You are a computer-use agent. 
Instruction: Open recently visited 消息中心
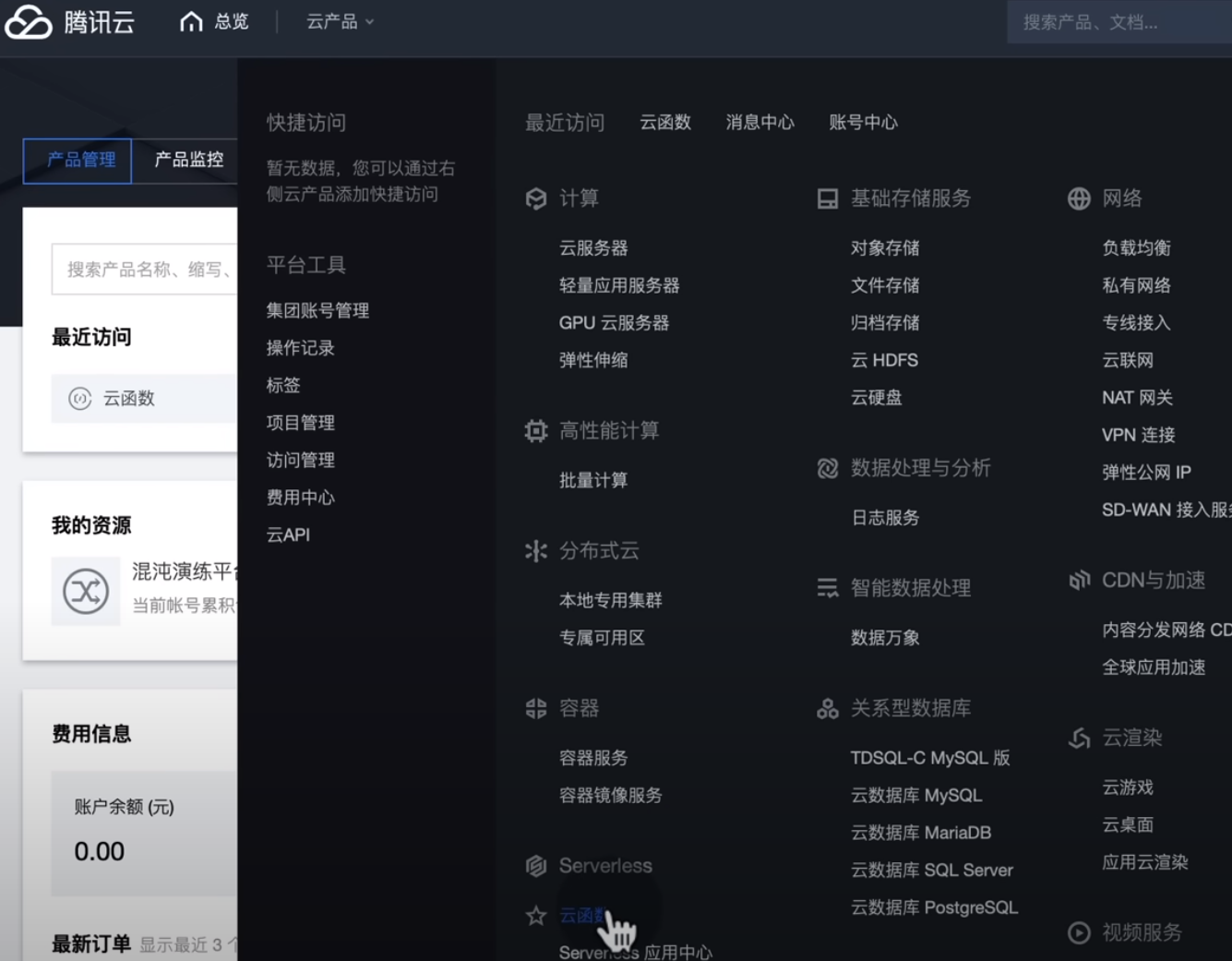[x=760, y=123]
